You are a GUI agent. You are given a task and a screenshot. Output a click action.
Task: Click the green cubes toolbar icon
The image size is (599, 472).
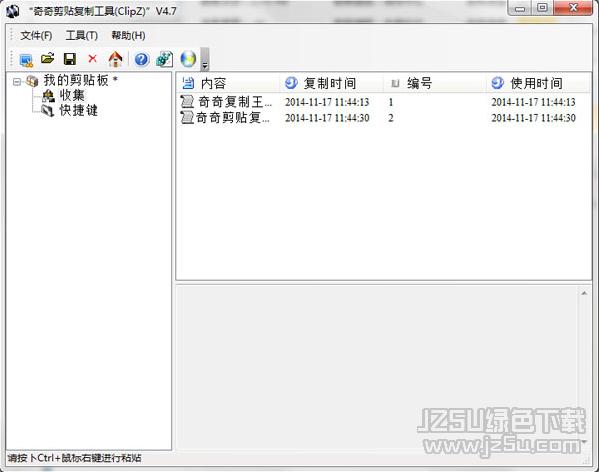[x=165, y=59]
